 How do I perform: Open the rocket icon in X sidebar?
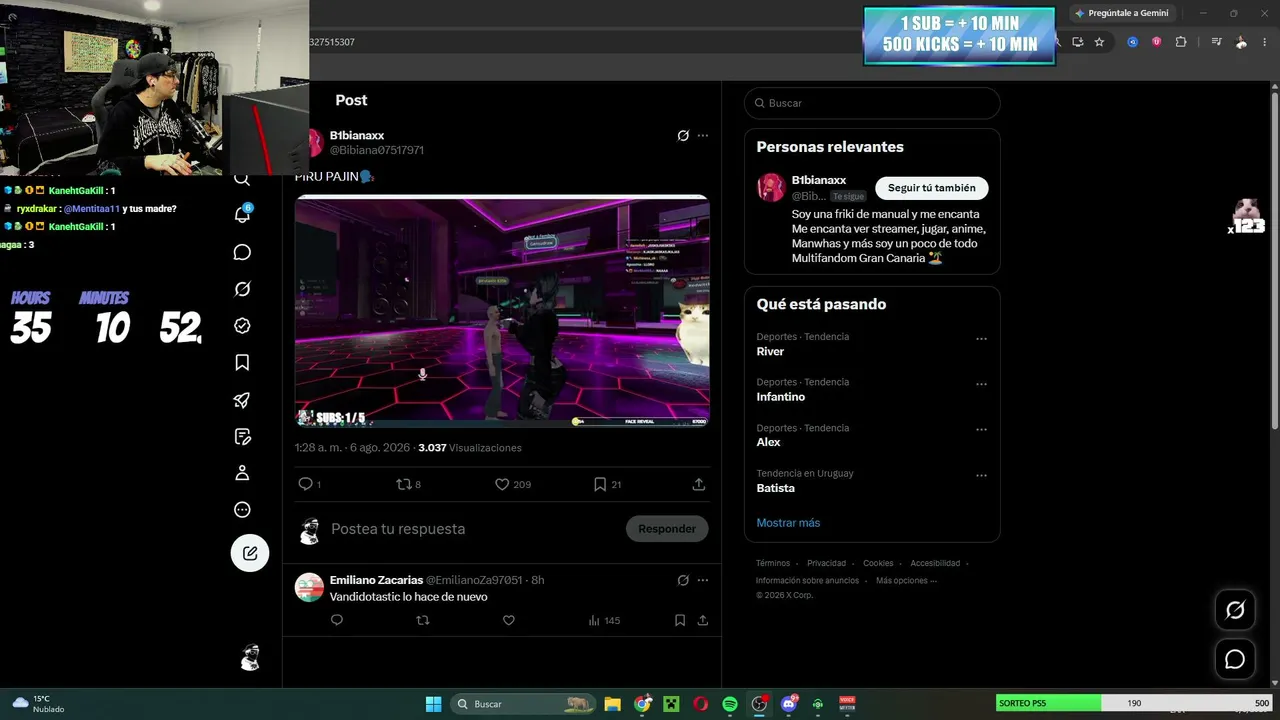(x=242, y=400)
